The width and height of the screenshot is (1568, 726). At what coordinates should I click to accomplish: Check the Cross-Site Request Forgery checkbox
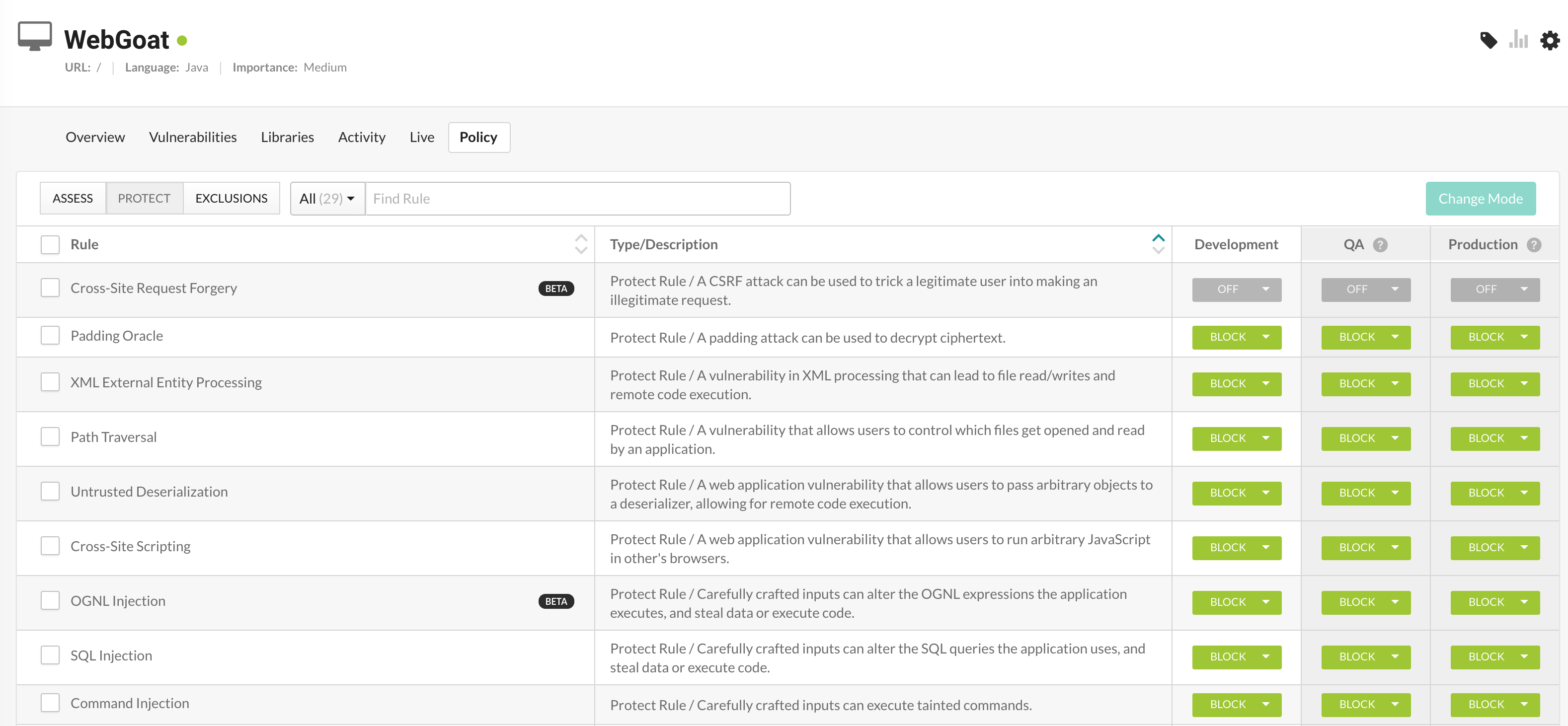50,287
